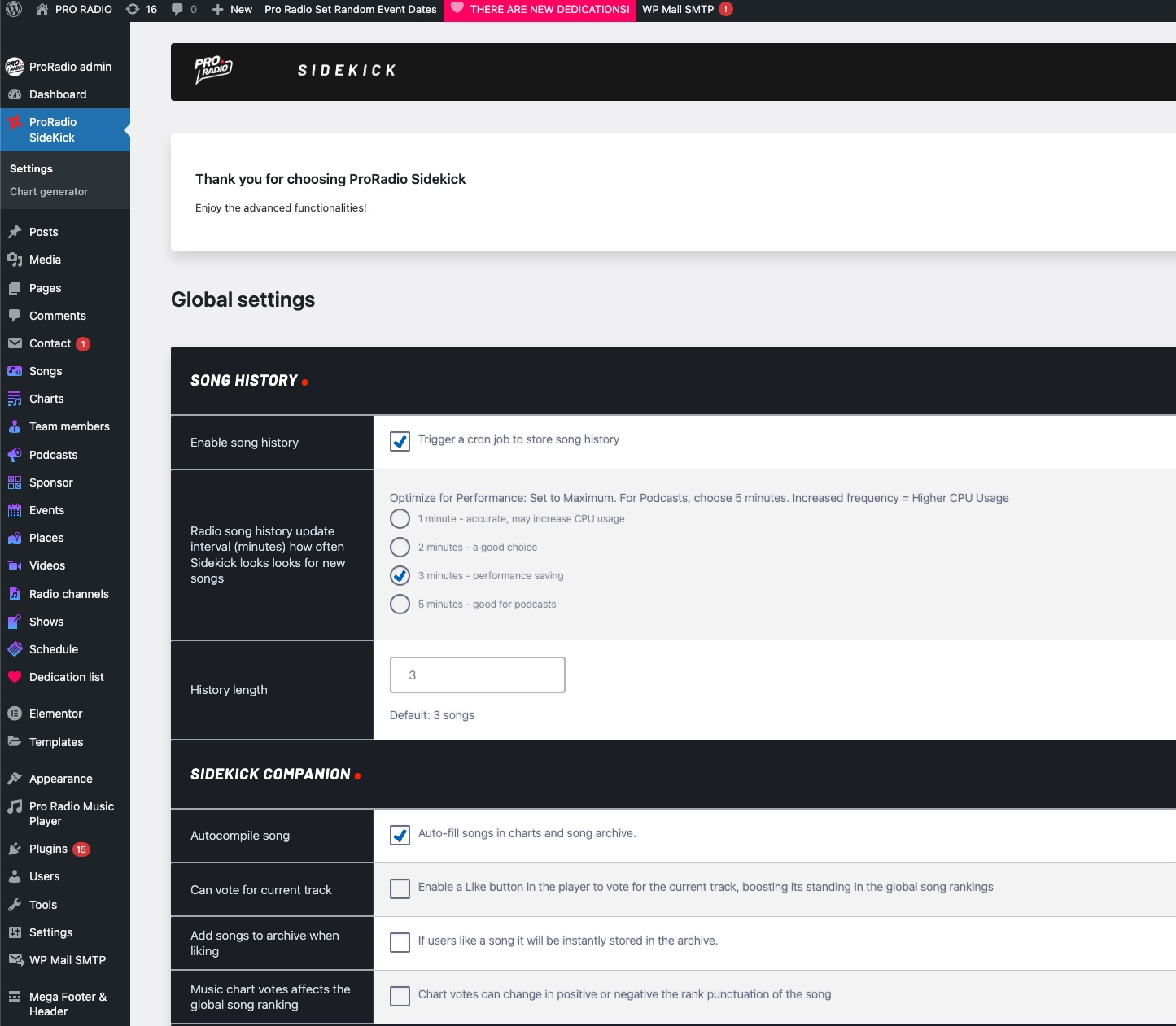
Task: Click the Shows icon in sidebar
Action: coord(15,622)
